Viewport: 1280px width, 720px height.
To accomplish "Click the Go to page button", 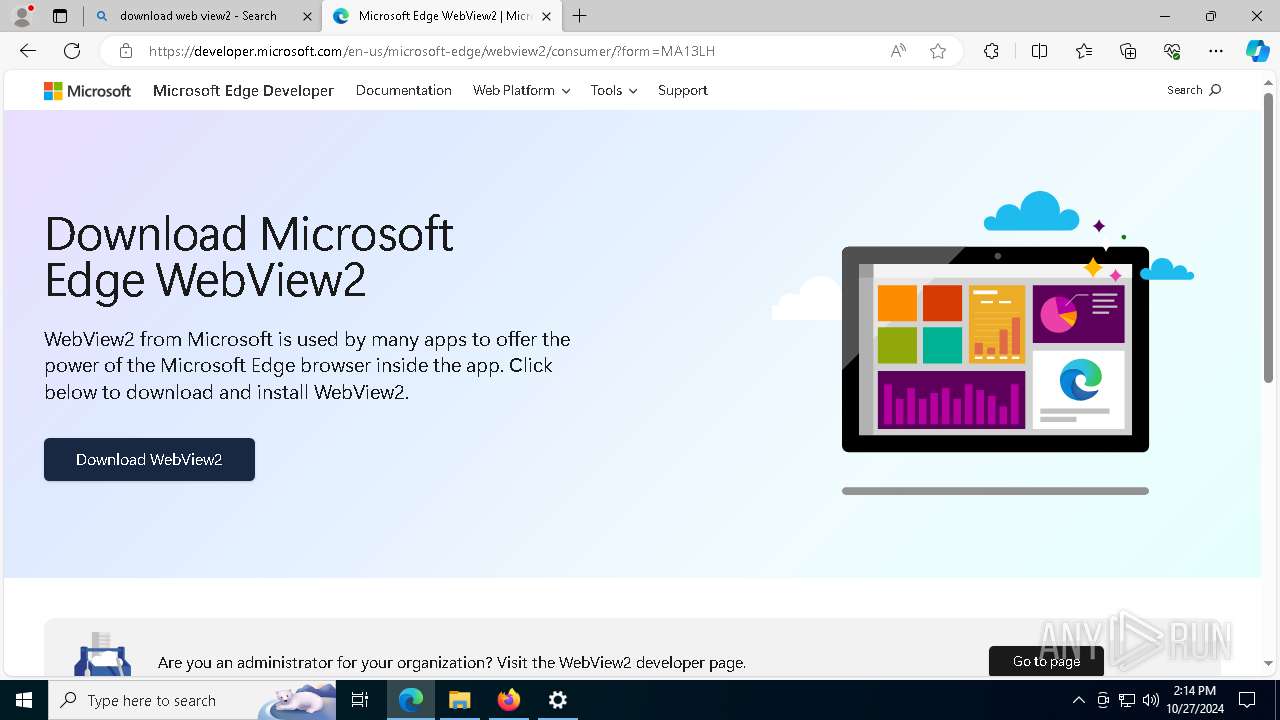I will [x=1046, y=661].
